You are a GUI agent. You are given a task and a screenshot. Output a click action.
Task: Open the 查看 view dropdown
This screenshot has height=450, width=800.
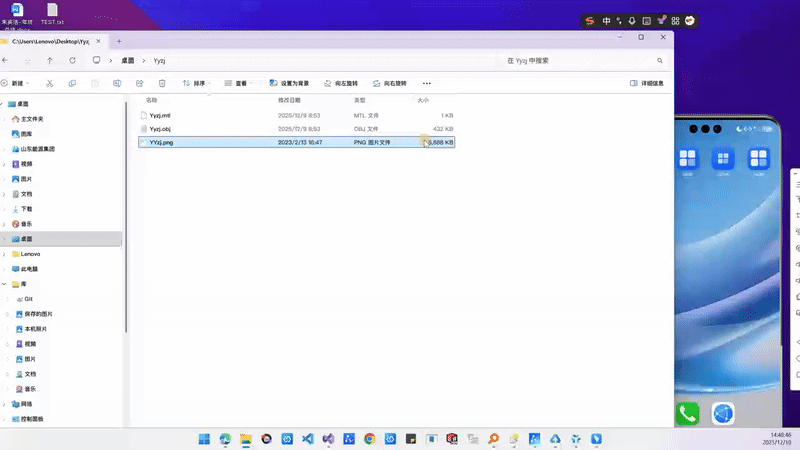[x=238, y=83]
